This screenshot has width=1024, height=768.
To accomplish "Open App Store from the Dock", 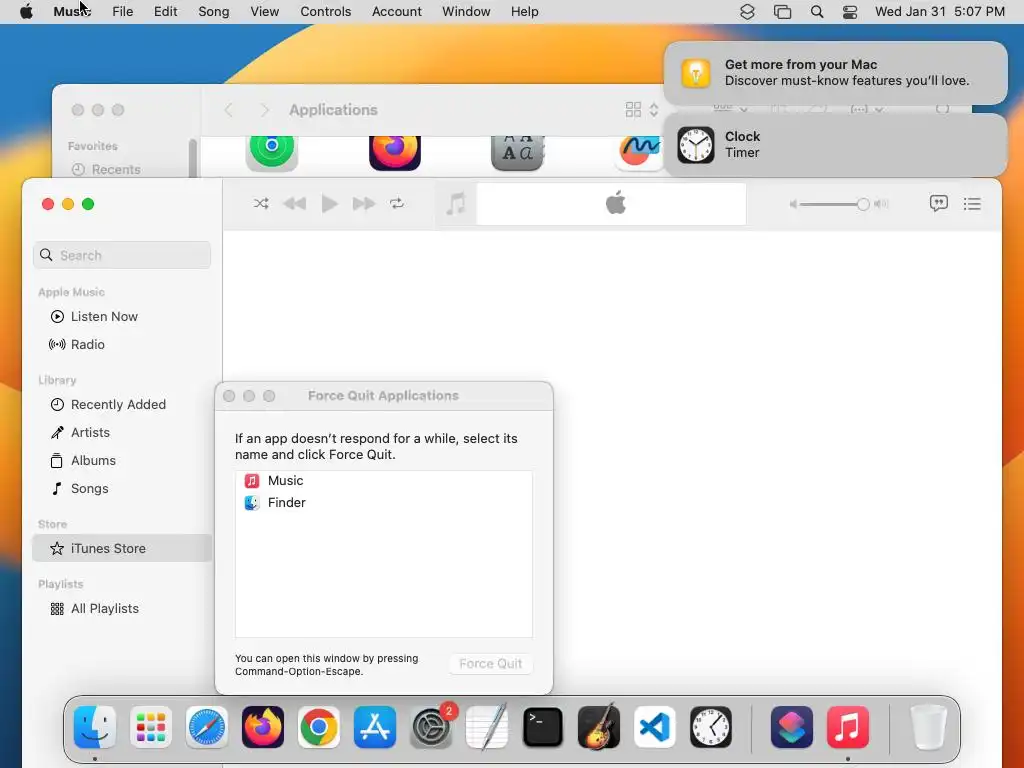I will 375,727.
